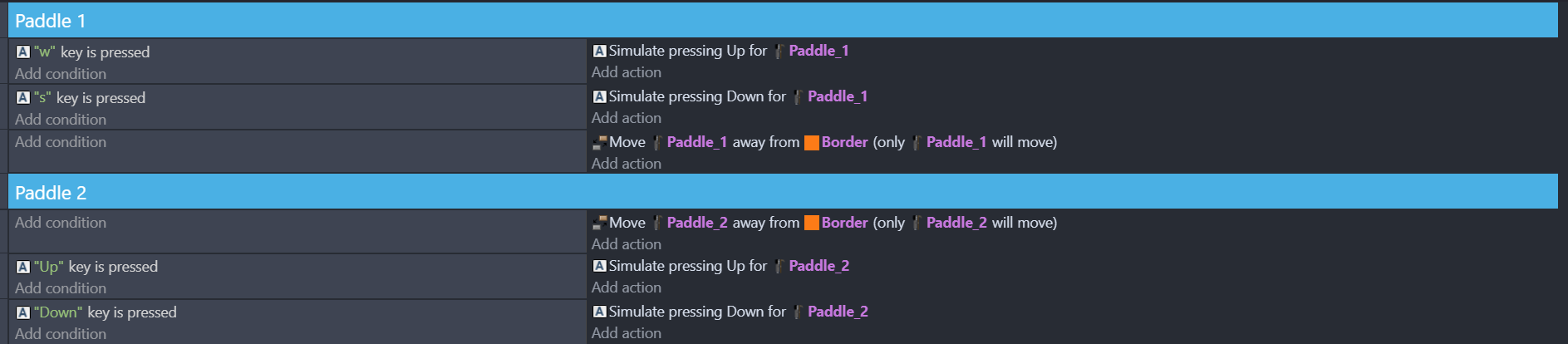The height and width of the screenshot is (344, 1568).
Task: Click orange Border icon in Paddle_2 move action
Action: pyautogui.click(x=812, y=223)
